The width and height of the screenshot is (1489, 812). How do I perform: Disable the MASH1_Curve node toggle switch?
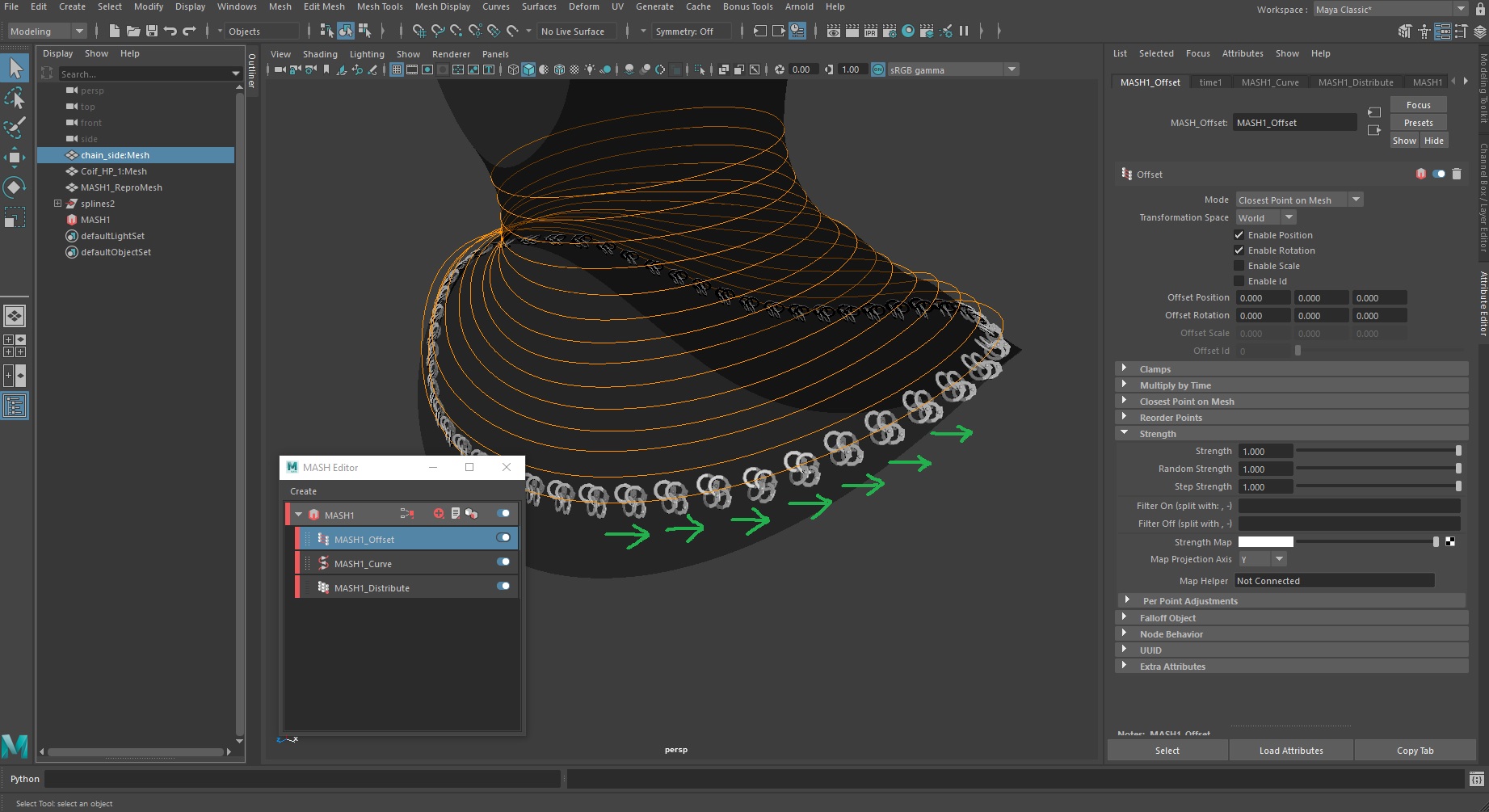[x=504, y=562]
